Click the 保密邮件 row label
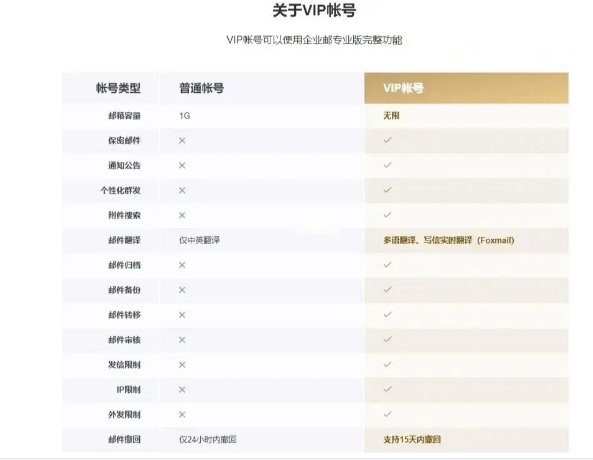 (124, 141)
